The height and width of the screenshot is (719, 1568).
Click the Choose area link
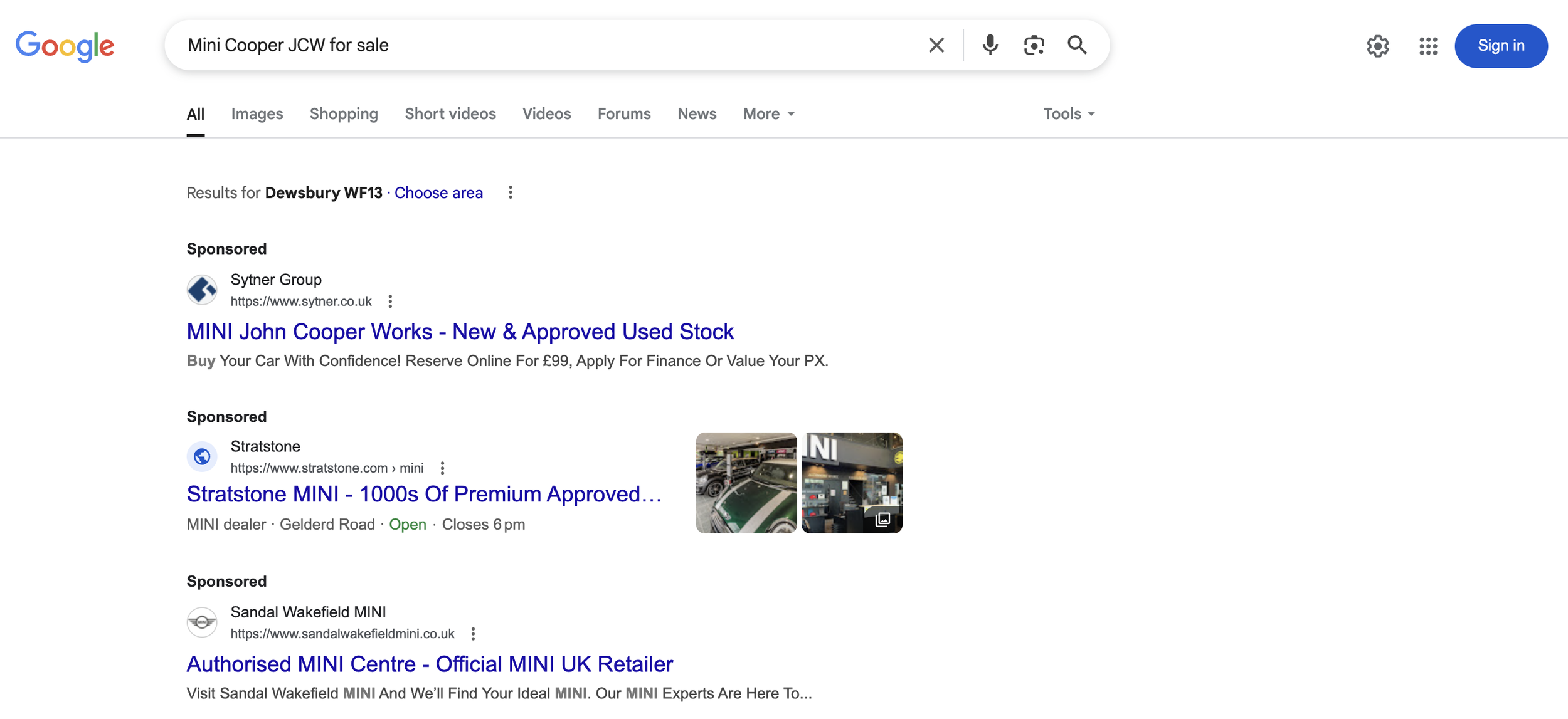(x=438, y=193)
